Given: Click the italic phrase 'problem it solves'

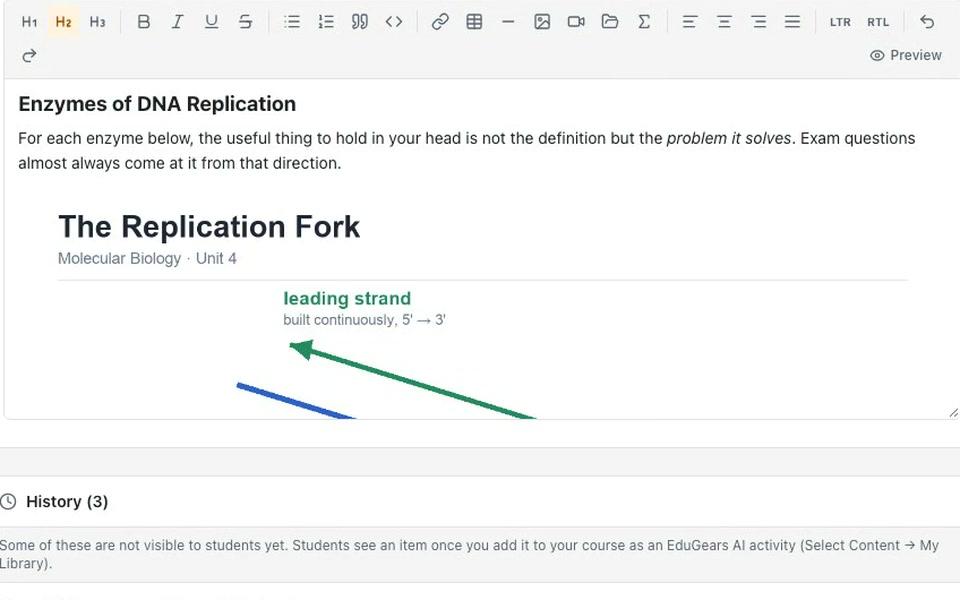Looking at the screenshot, I should click(729, 138).
